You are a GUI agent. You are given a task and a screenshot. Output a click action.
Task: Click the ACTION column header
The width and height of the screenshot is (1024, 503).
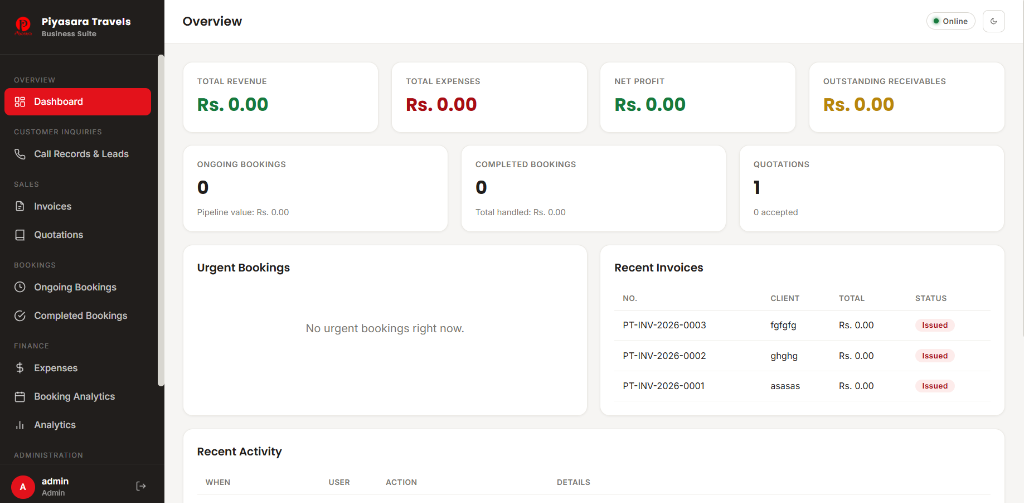coord(401,483)
